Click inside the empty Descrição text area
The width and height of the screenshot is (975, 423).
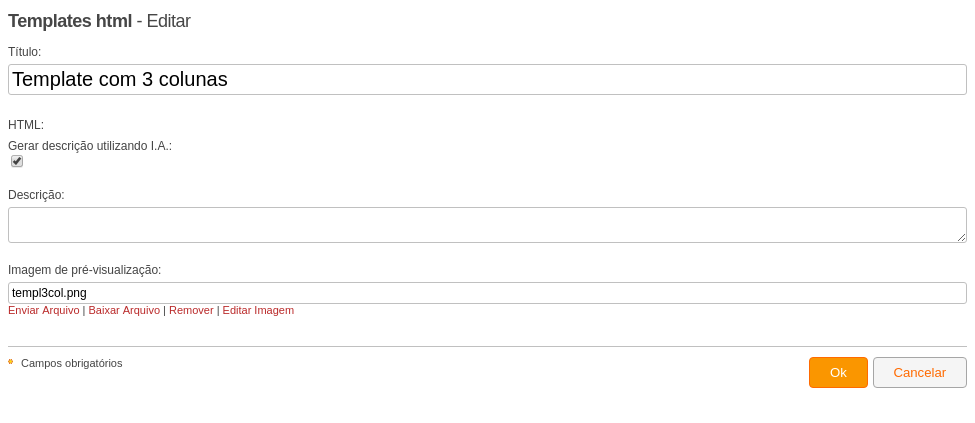(x=487, y=225)
